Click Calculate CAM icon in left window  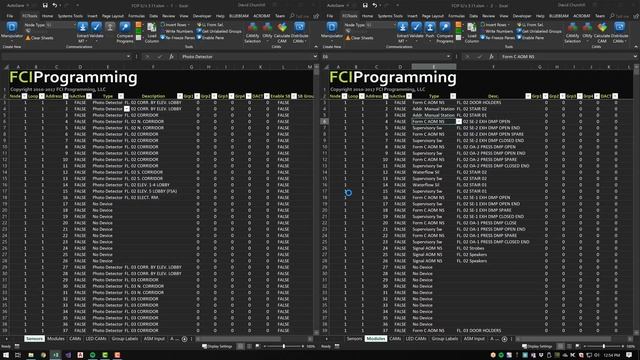(x=282, y=27)
